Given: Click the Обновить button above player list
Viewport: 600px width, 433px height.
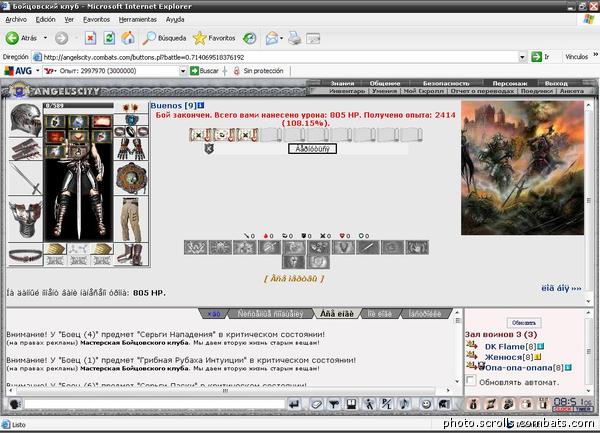Looking at the screenshot, I should click(523, 323).
